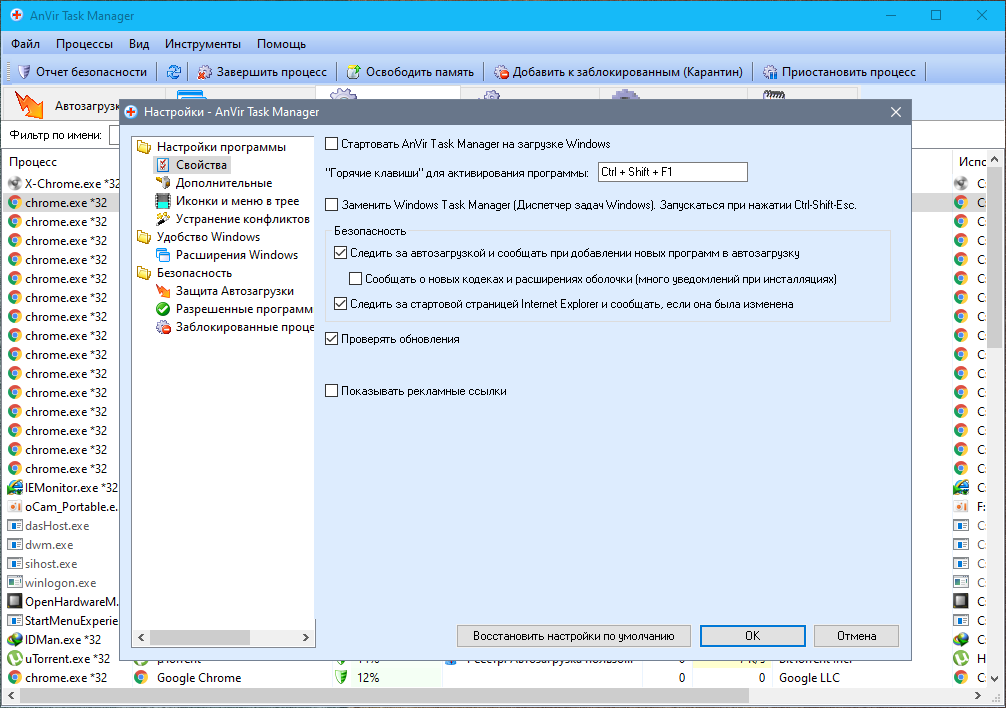Click the hotkey field with Ctrl + Shift + F1
The height and width of the screenshot is (708, 1006).
[672, 172]
